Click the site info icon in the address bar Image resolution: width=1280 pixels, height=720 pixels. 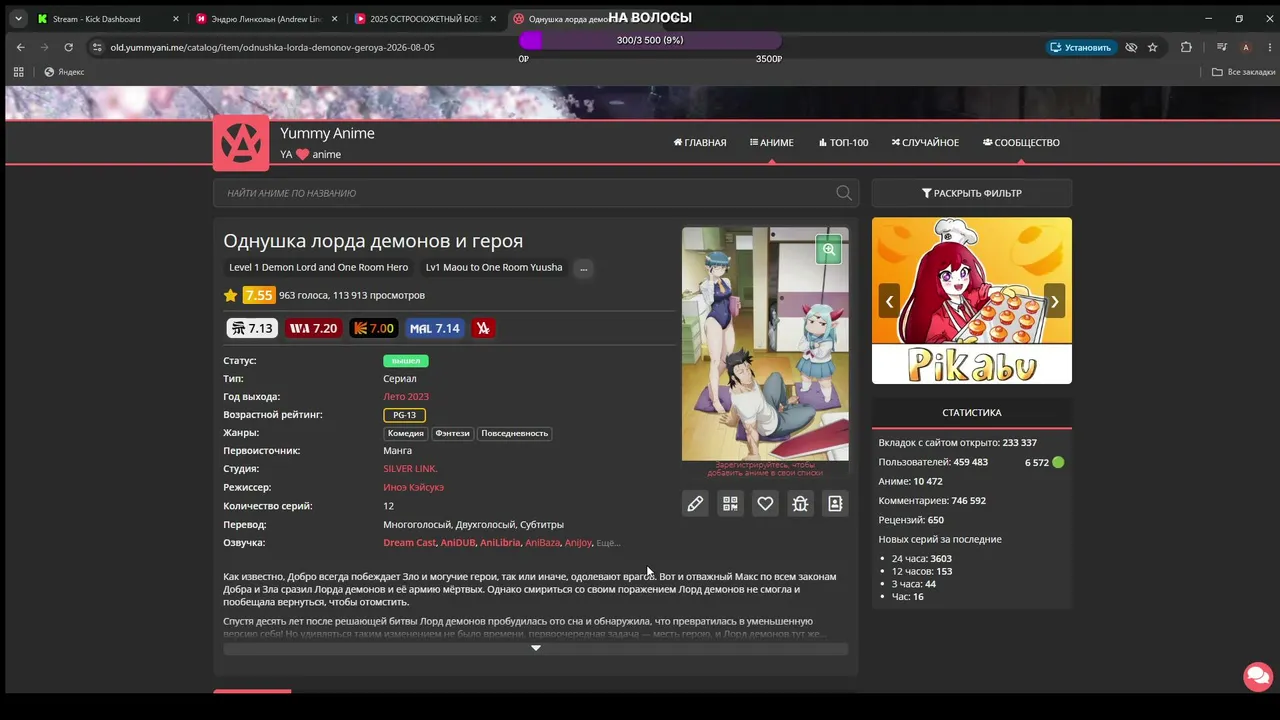[x=96, y=47]
